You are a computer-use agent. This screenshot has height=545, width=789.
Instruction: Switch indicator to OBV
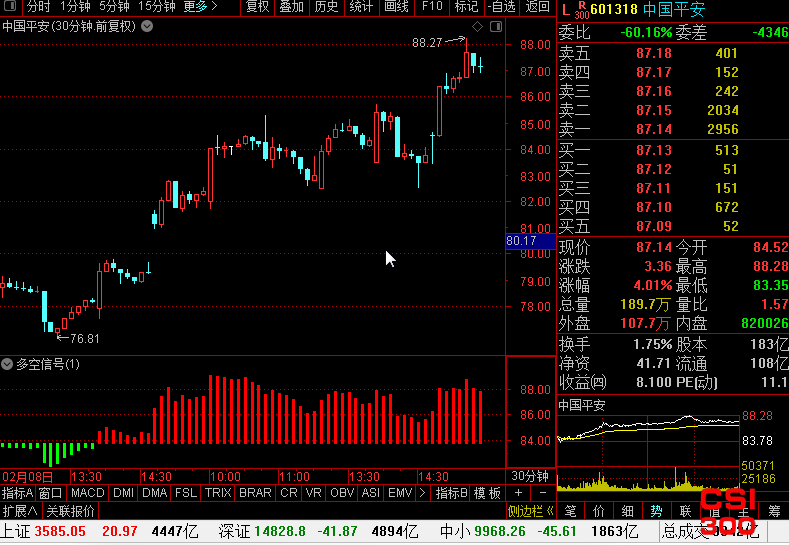click(342, 493)
